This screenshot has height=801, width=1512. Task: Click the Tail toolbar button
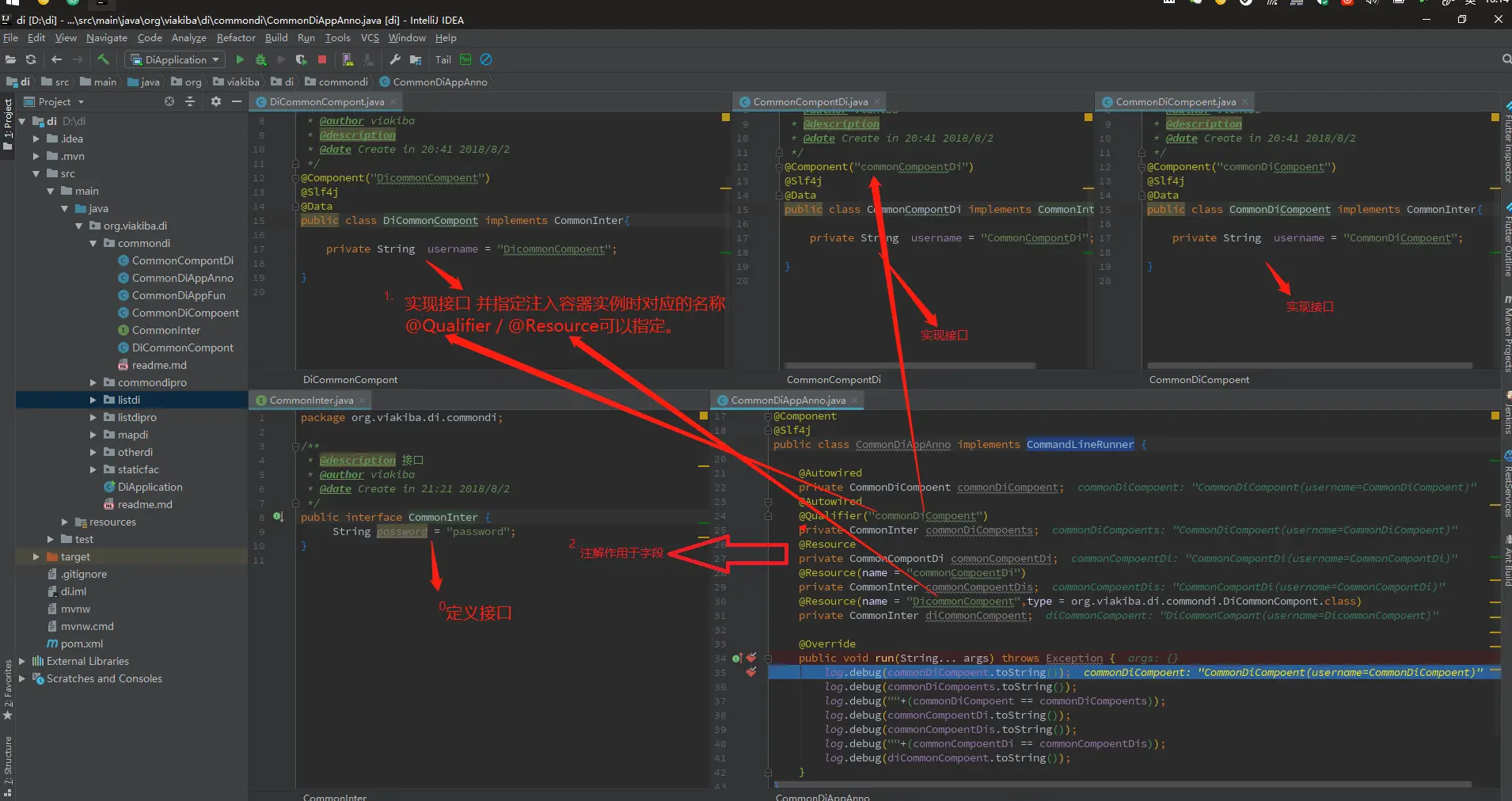[x=443, y=59]
